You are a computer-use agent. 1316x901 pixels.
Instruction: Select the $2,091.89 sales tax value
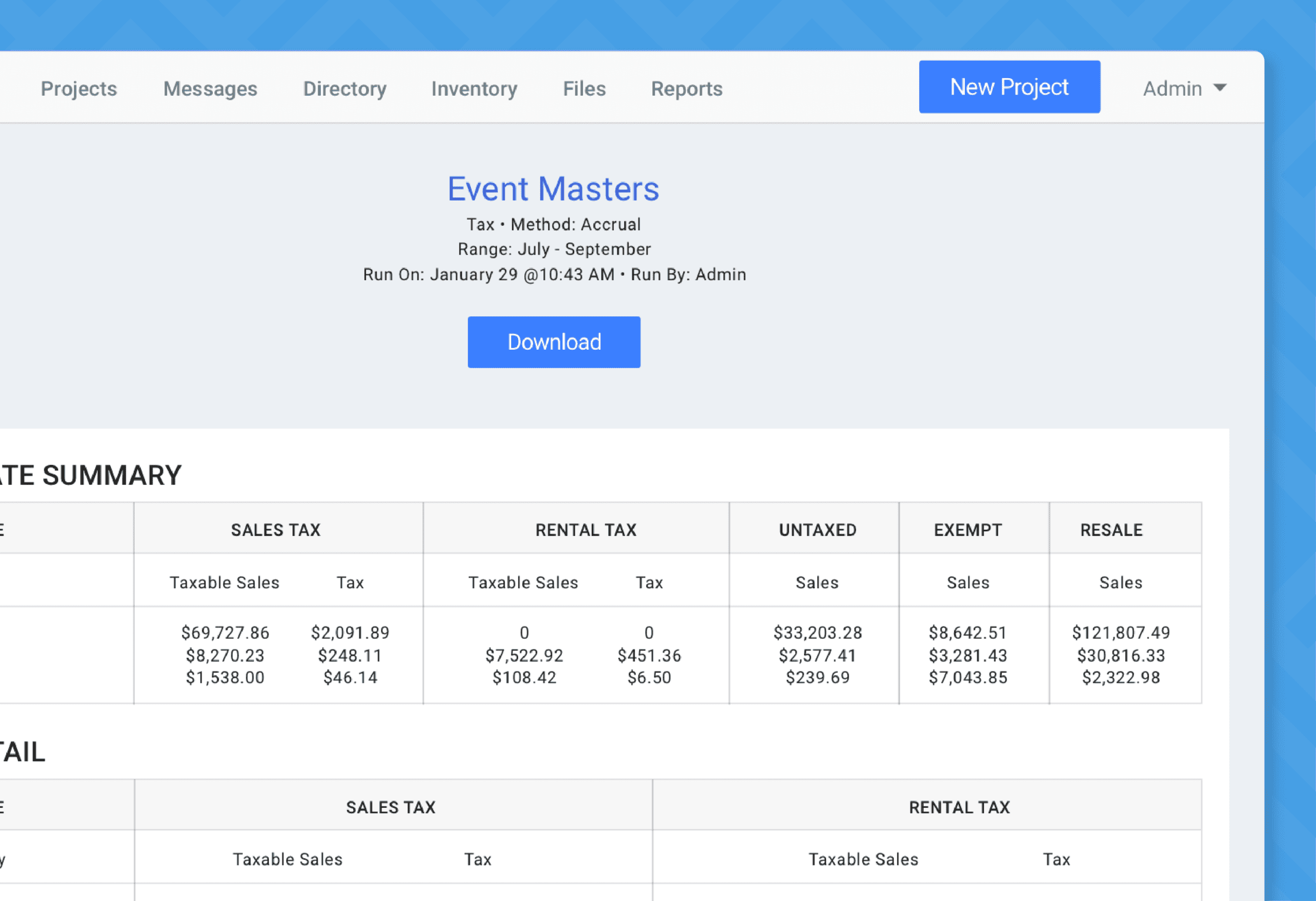pos(350,633)
